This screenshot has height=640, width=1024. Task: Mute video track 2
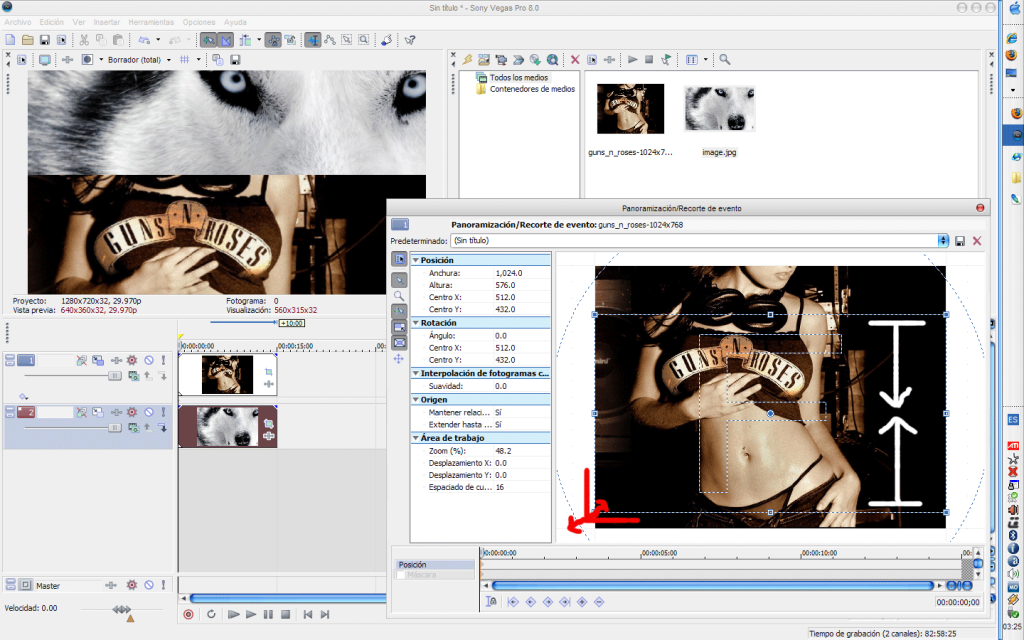(149, 412)
